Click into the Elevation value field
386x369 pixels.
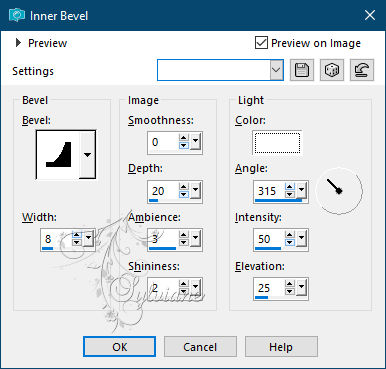pos(270,288)
